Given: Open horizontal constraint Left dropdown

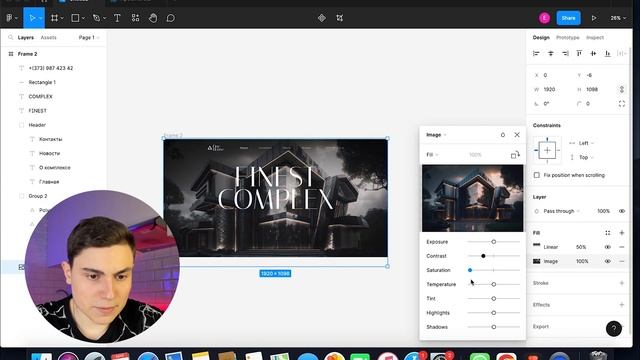Looking at the screenshot, I should 586,143.
